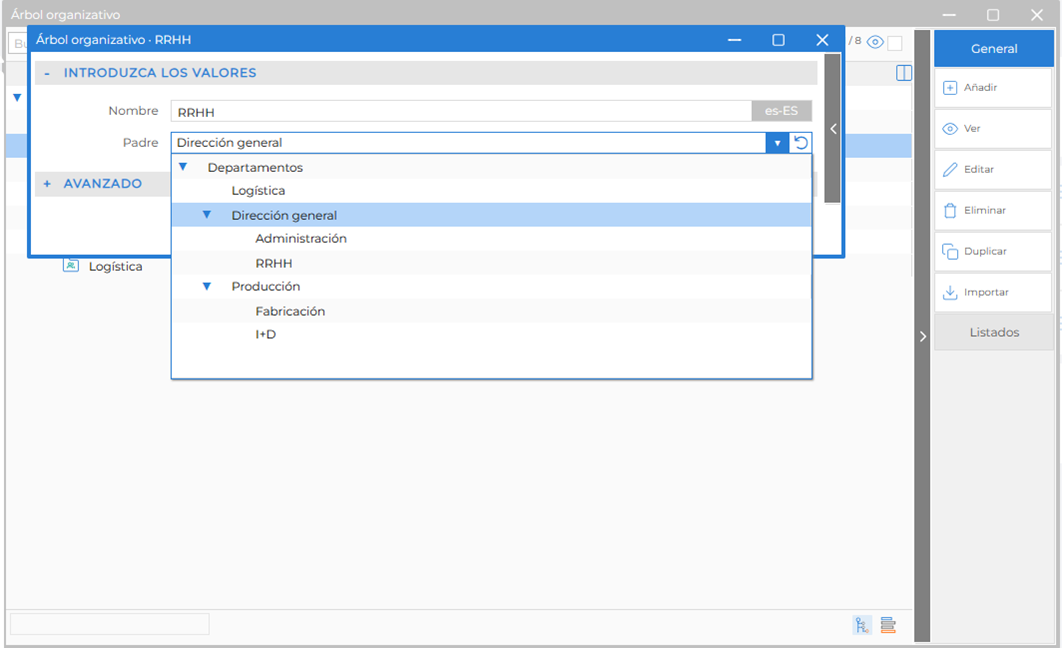Click the Importar download icon
The image size is (1062, 648).
pyautogui.click(x=950, y=293)
